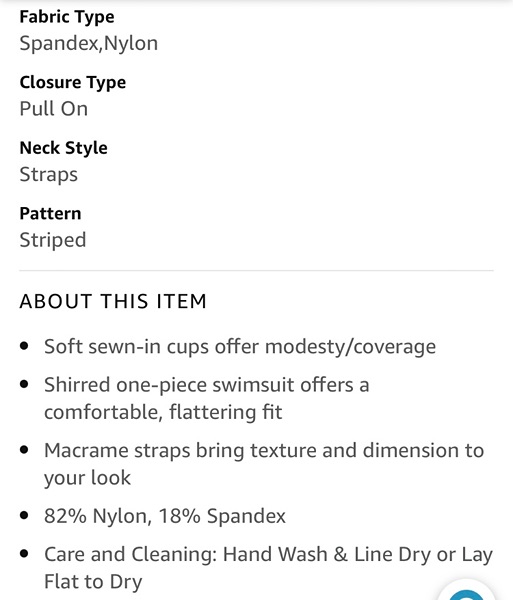
Task: Select the Neck Style heading
Action: coord(64,148)
